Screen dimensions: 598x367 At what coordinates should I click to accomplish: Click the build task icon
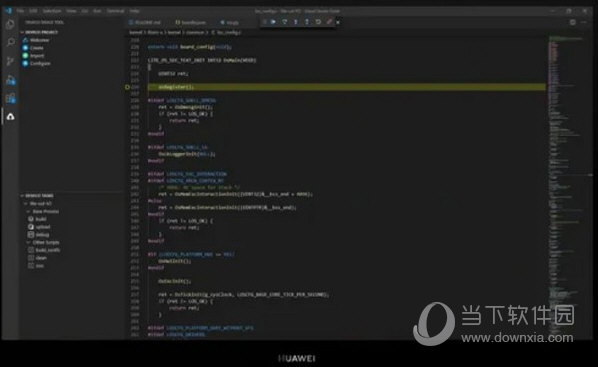click(31, 219)
